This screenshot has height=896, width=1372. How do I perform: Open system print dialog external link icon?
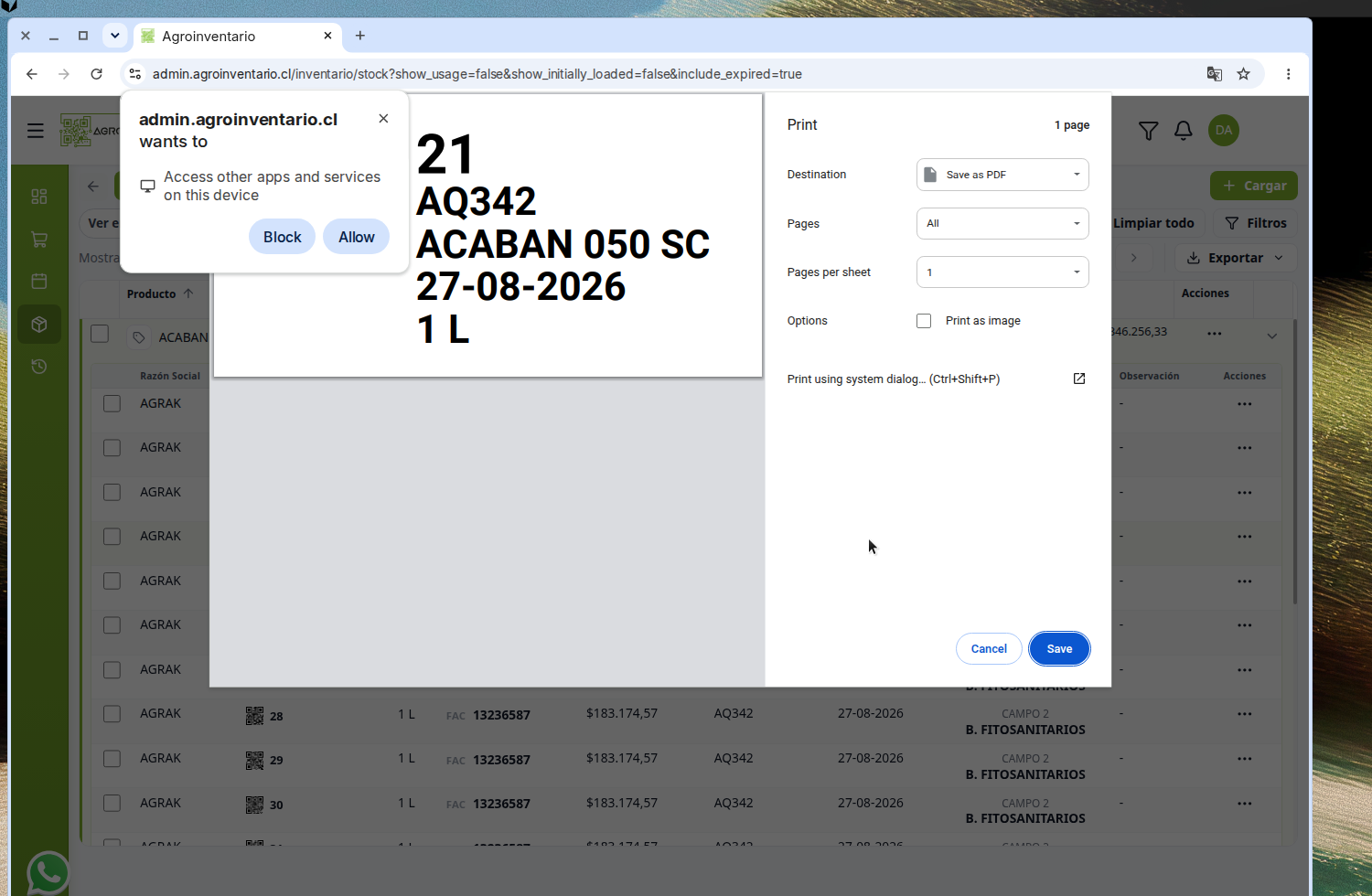coord(1079,379)
